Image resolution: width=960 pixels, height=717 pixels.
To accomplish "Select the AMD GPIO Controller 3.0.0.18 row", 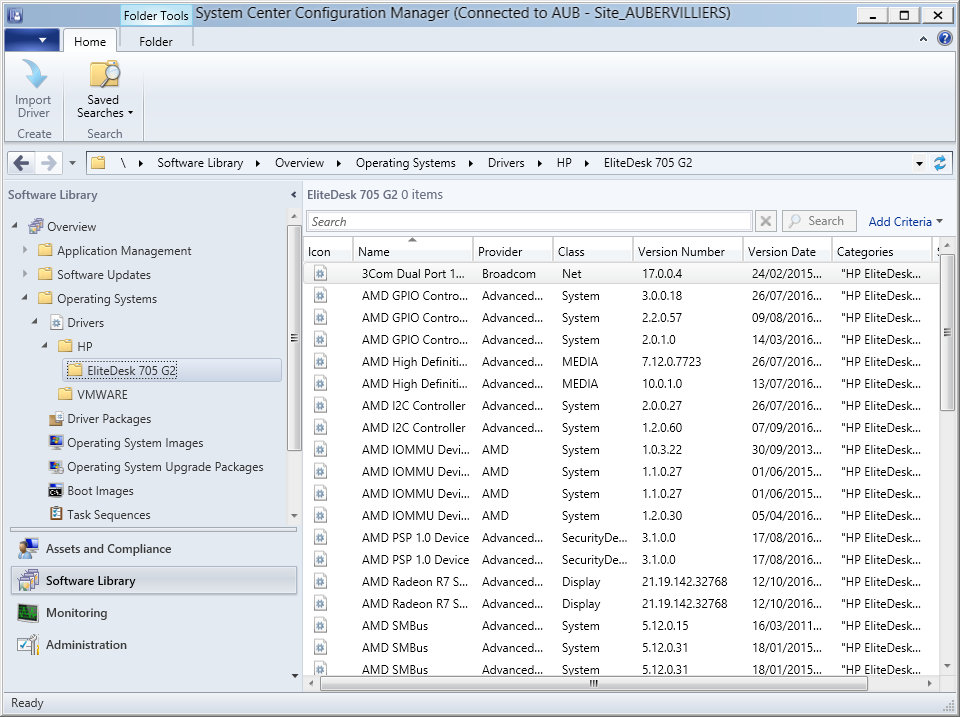I will 621,296.
